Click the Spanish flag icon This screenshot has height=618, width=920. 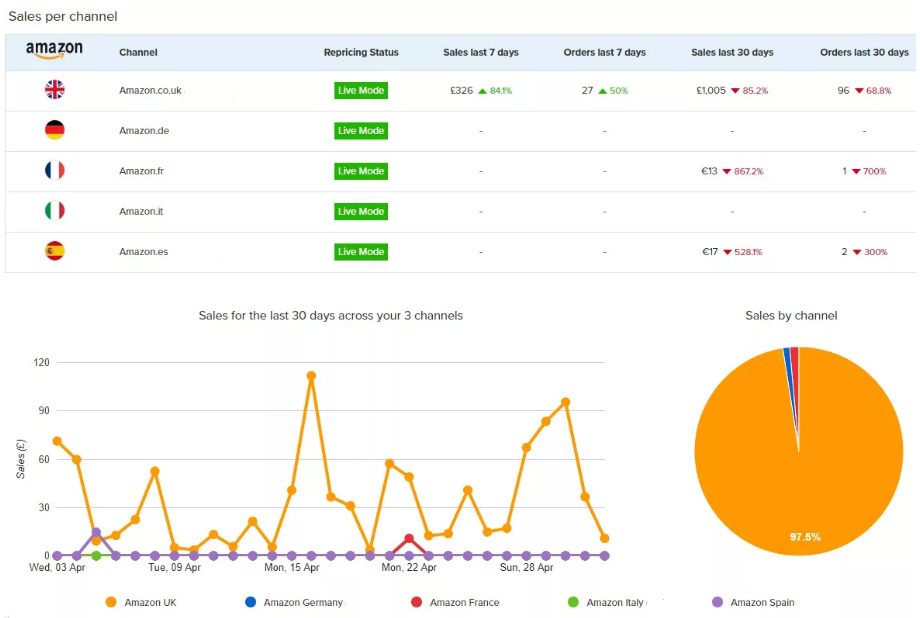tap(55, 251)
